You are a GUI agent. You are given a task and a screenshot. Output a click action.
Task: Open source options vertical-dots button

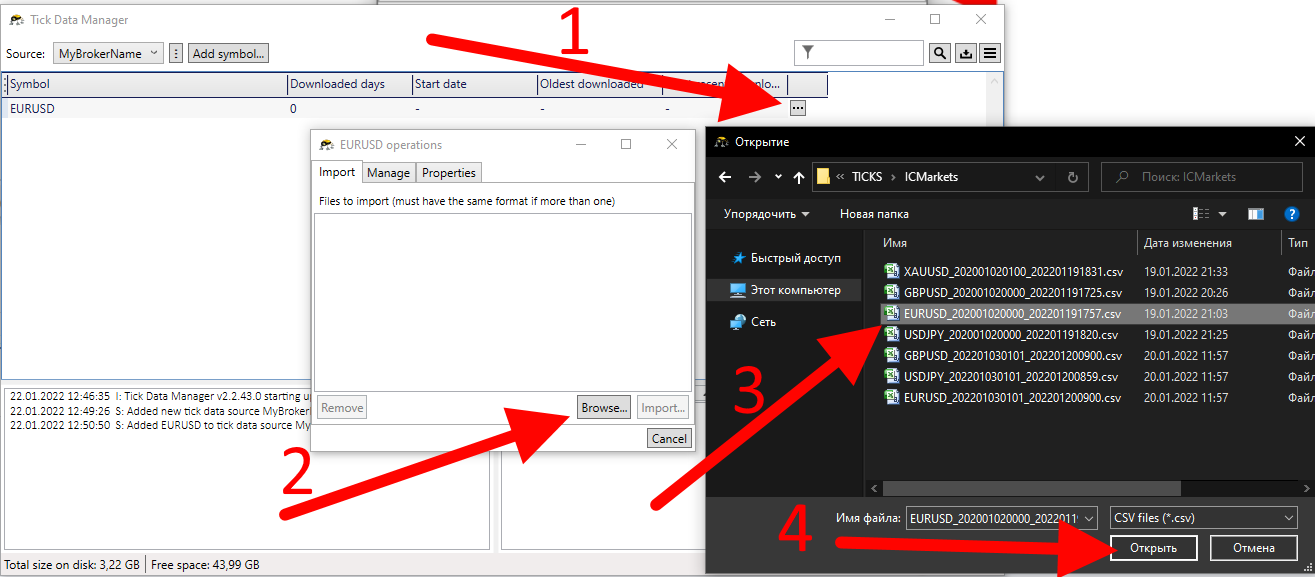click(176, 54)
